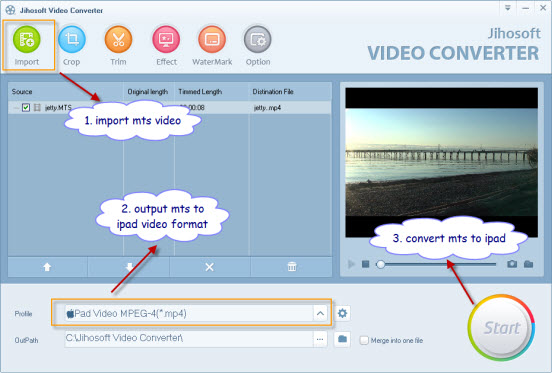Open profile settings gear icon
This screenshot has width=552, height=373.
click(342, 313)
